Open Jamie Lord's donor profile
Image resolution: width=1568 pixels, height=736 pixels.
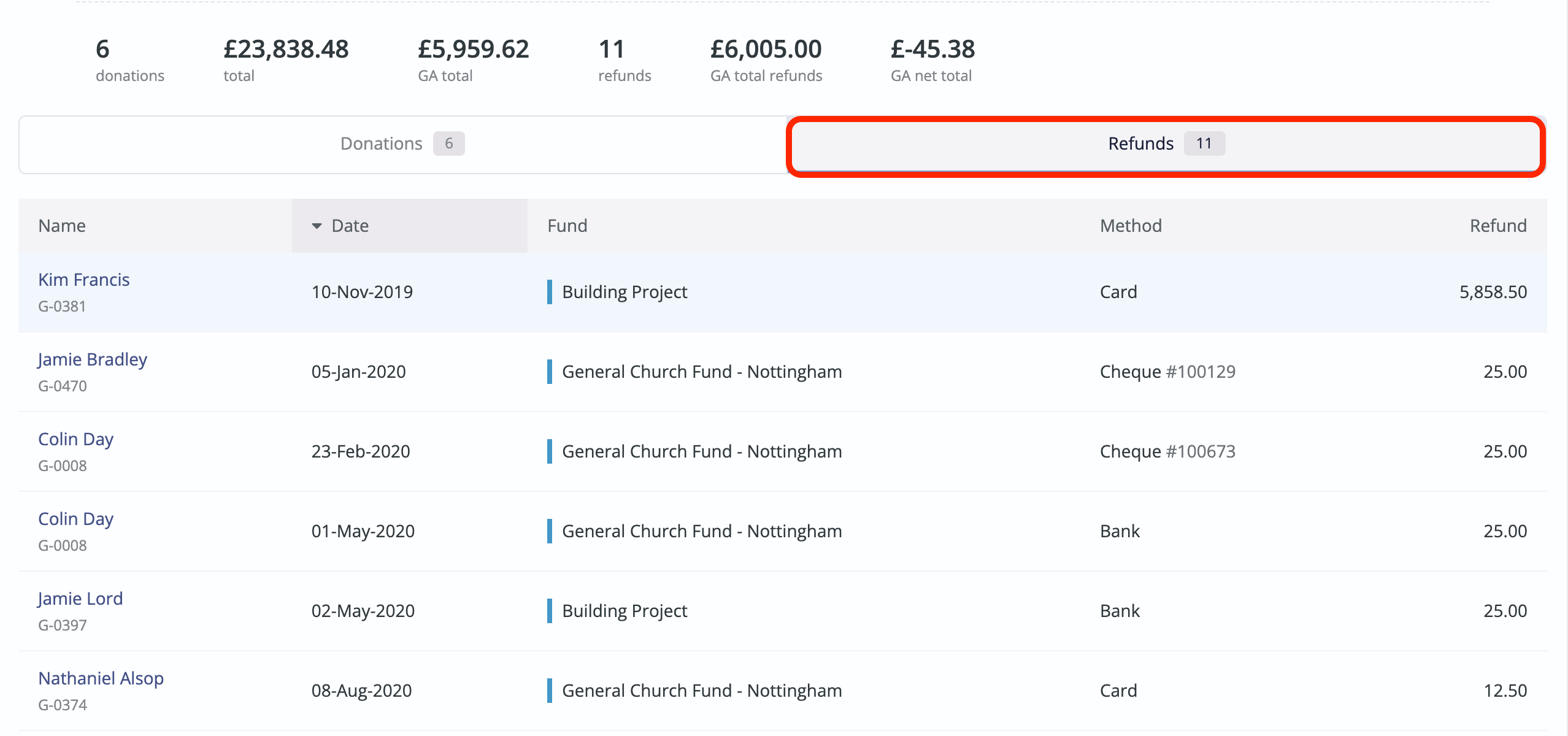click(80, 599)
